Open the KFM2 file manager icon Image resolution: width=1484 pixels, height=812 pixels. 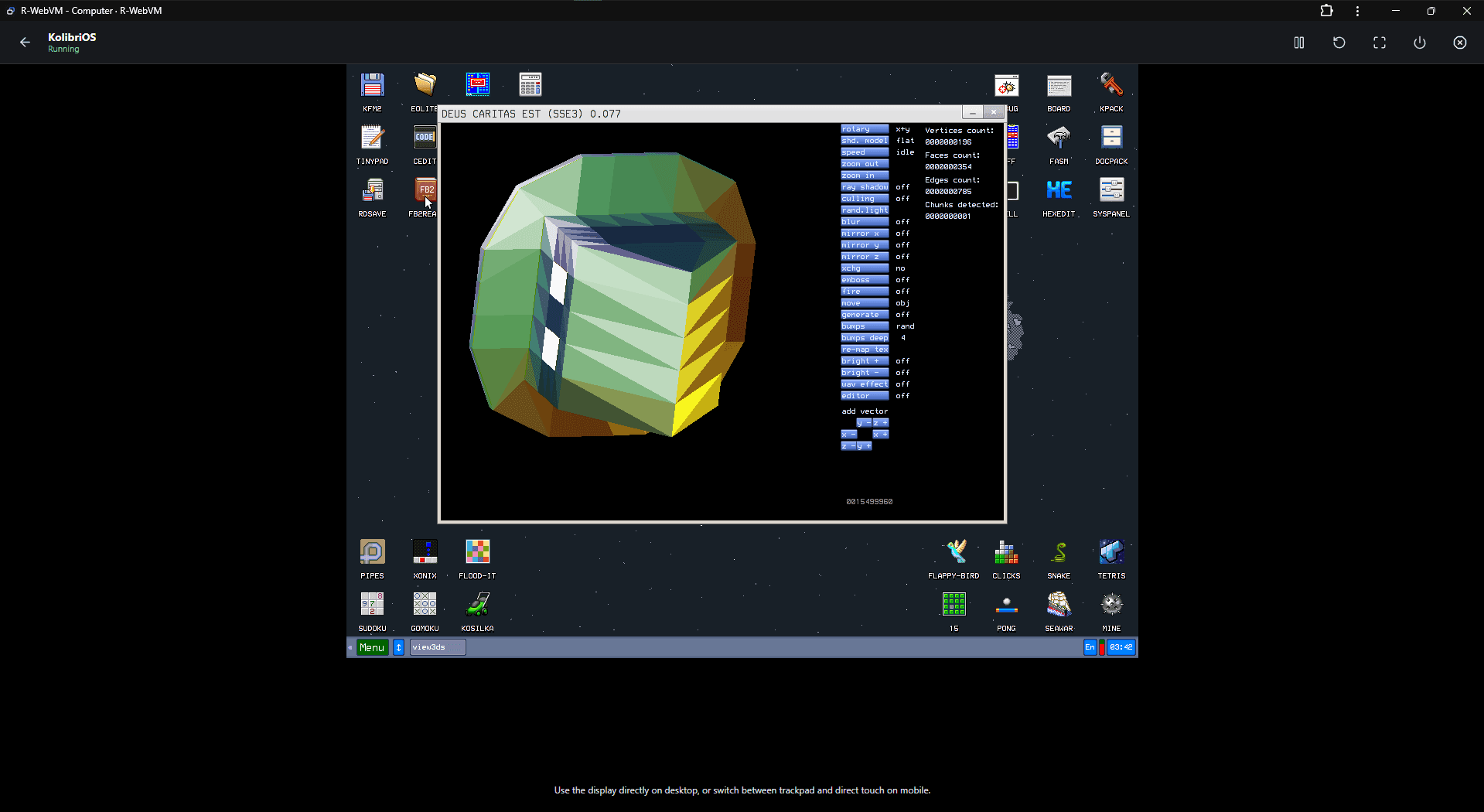(x=372, y=85)
